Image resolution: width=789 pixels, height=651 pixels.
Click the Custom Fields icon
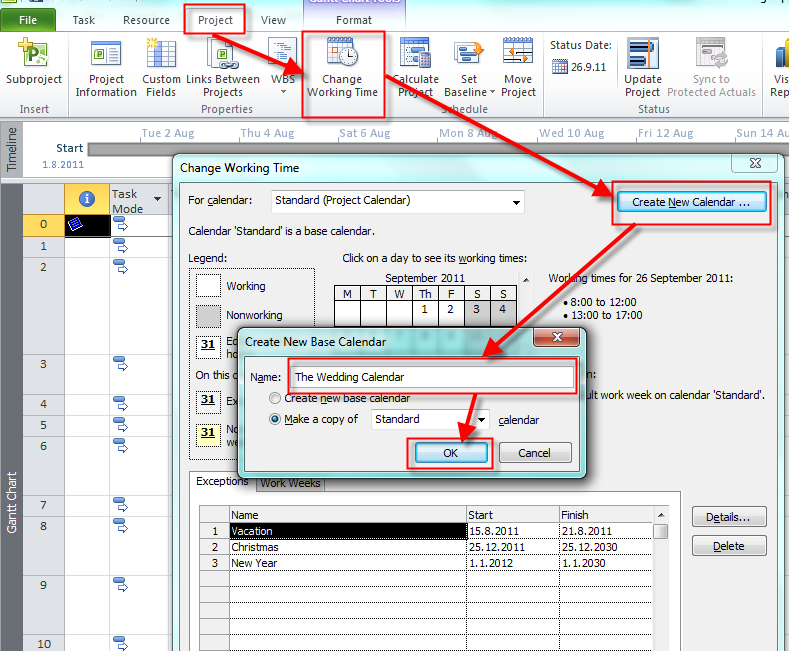(x=161, y=54)
